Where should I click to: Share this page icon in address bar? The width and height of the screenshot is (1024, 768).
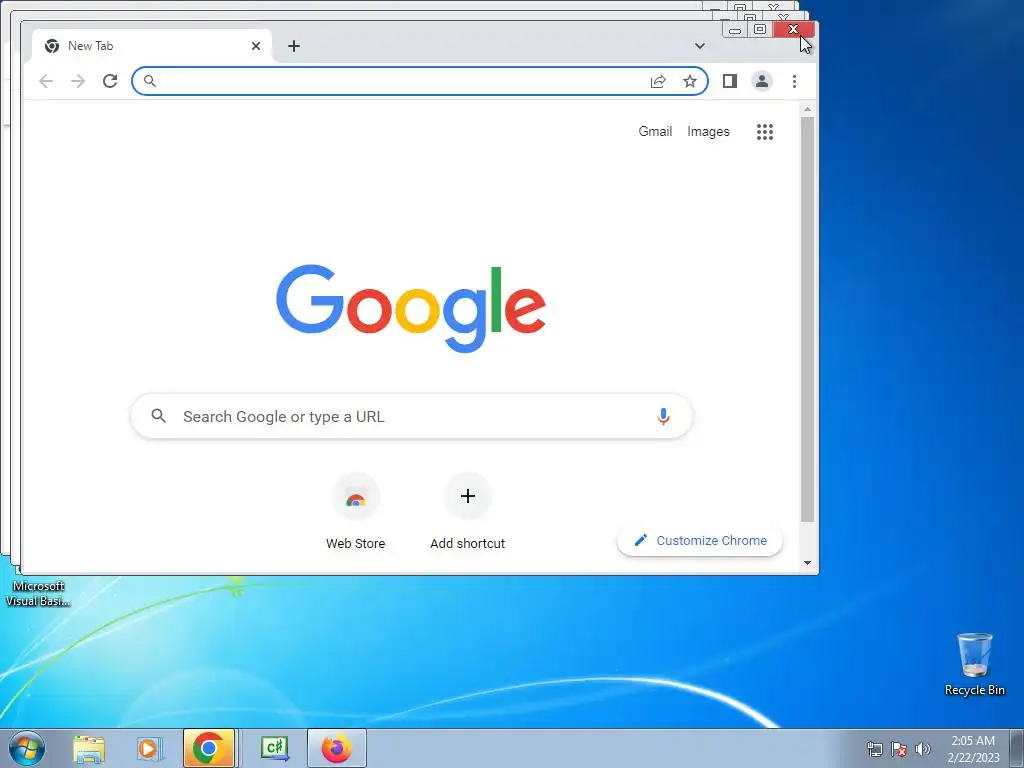pos(658,81)
